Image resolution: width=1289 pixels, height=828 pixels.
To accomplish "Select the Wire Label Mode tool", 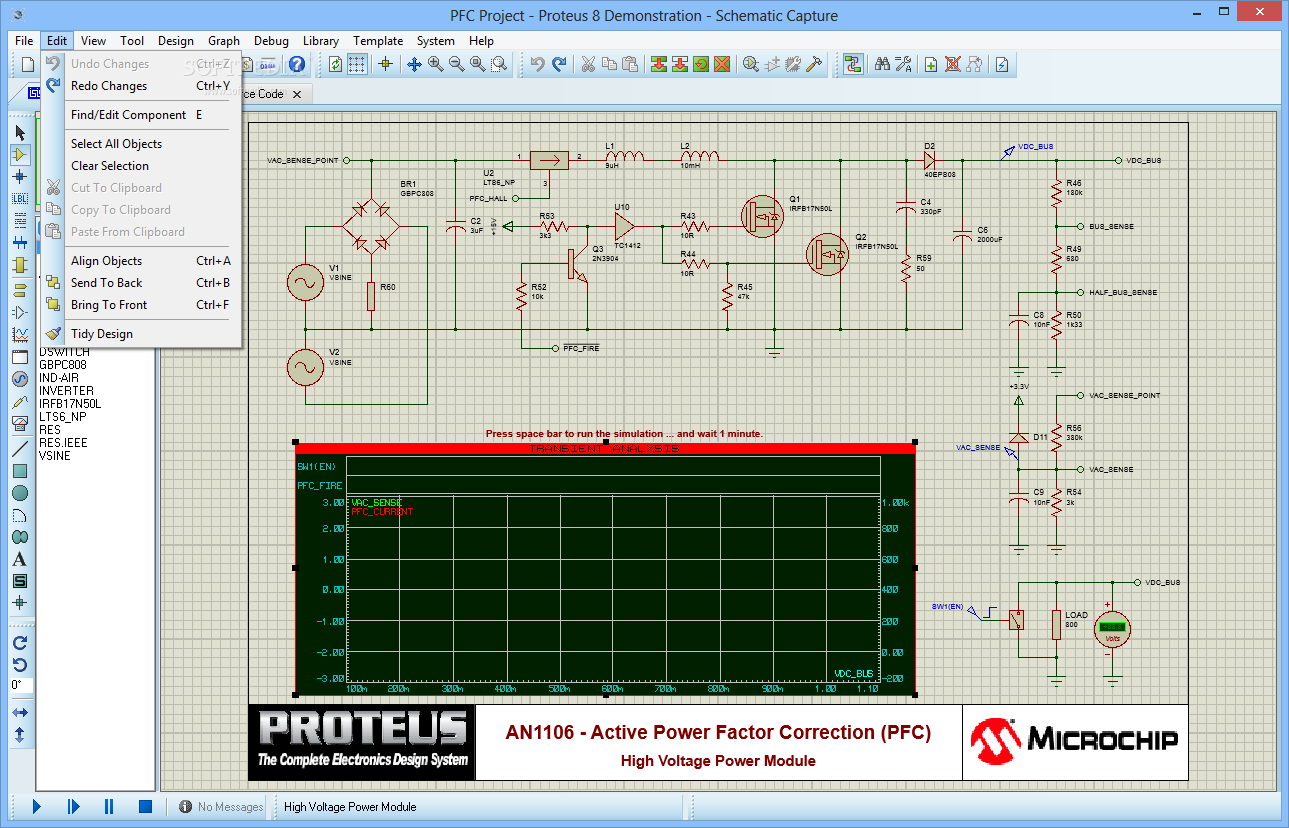I will click(x=20, y=198).
